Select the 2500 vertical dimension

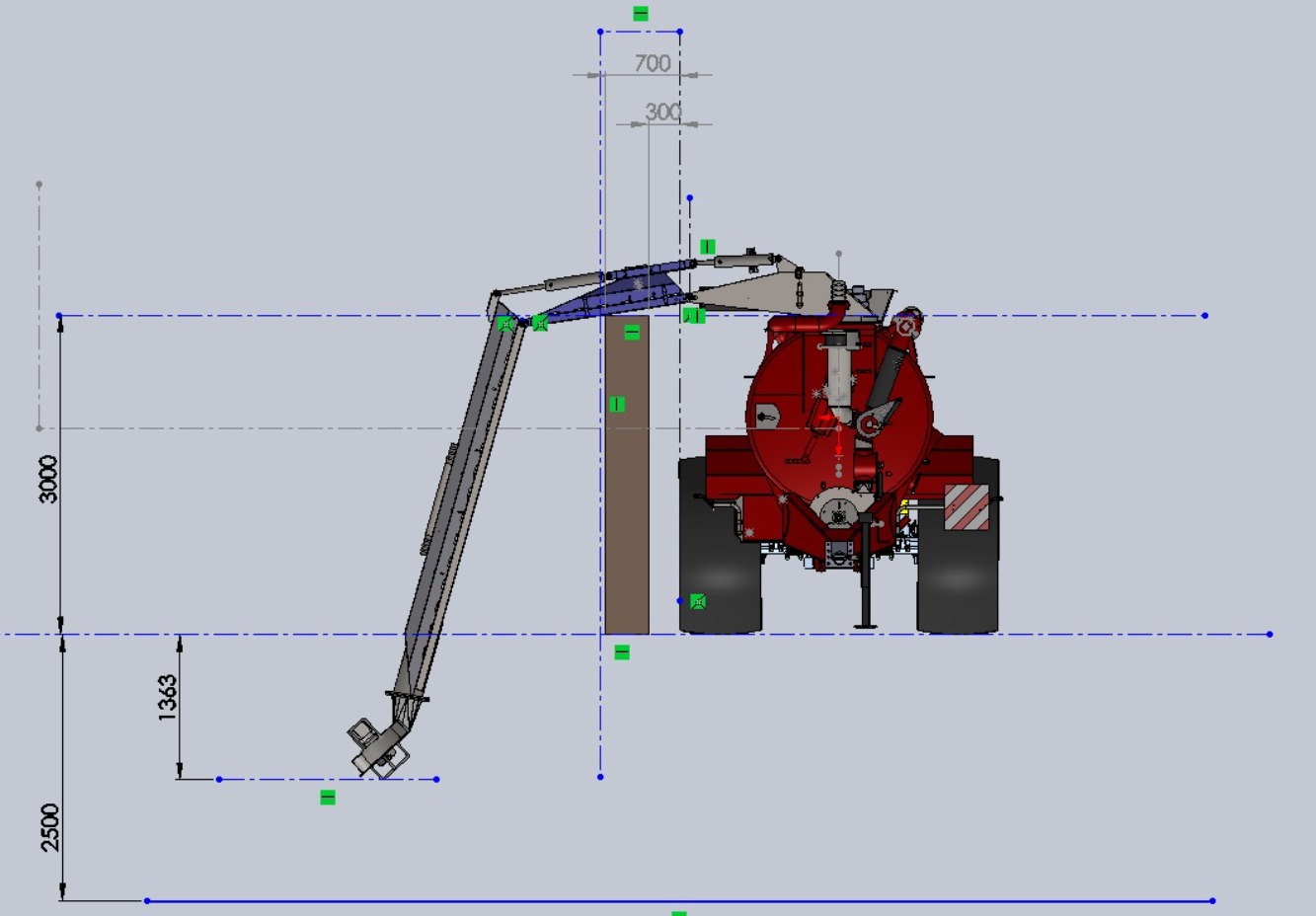[x=49, y=826]
